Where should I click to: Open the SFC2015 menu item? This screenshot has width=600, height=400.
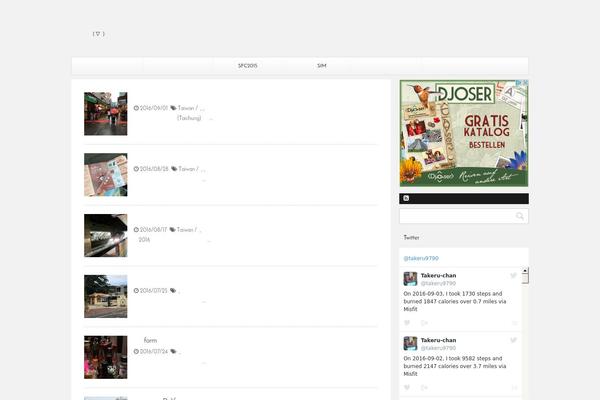click(248, 66)
